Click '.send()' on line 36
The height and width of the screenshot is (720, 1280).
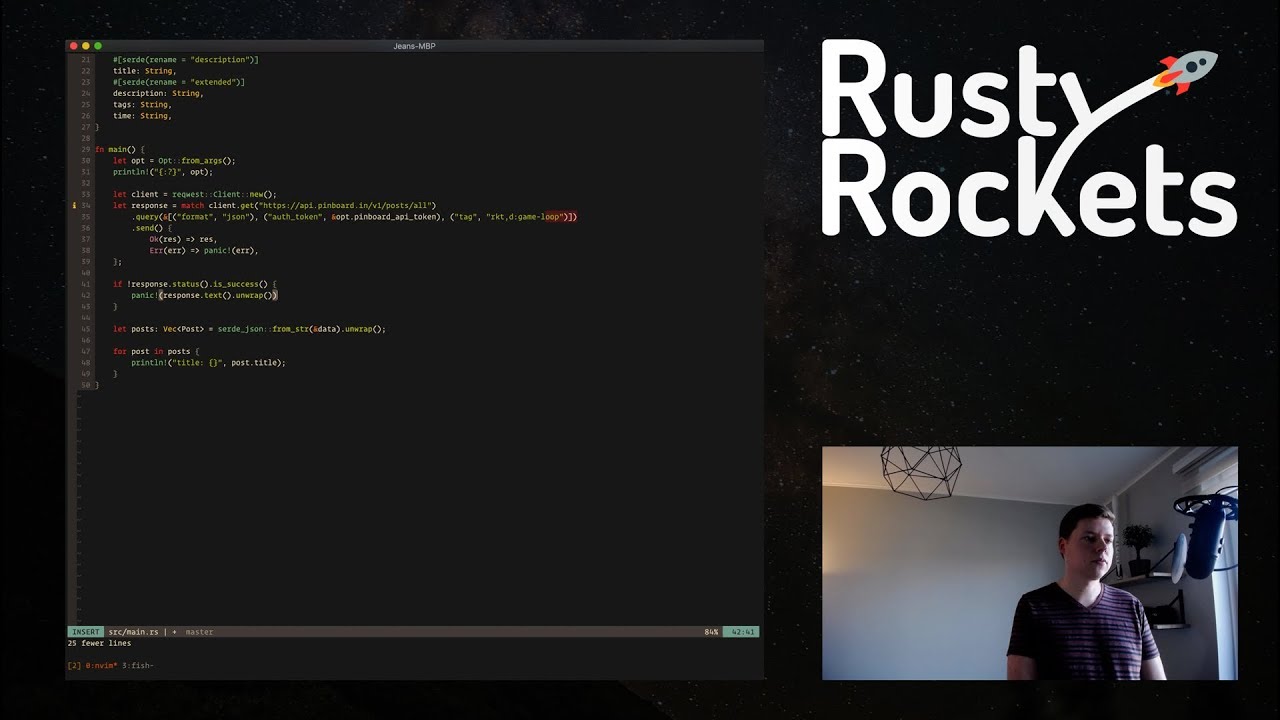click(x=152, y=228)
